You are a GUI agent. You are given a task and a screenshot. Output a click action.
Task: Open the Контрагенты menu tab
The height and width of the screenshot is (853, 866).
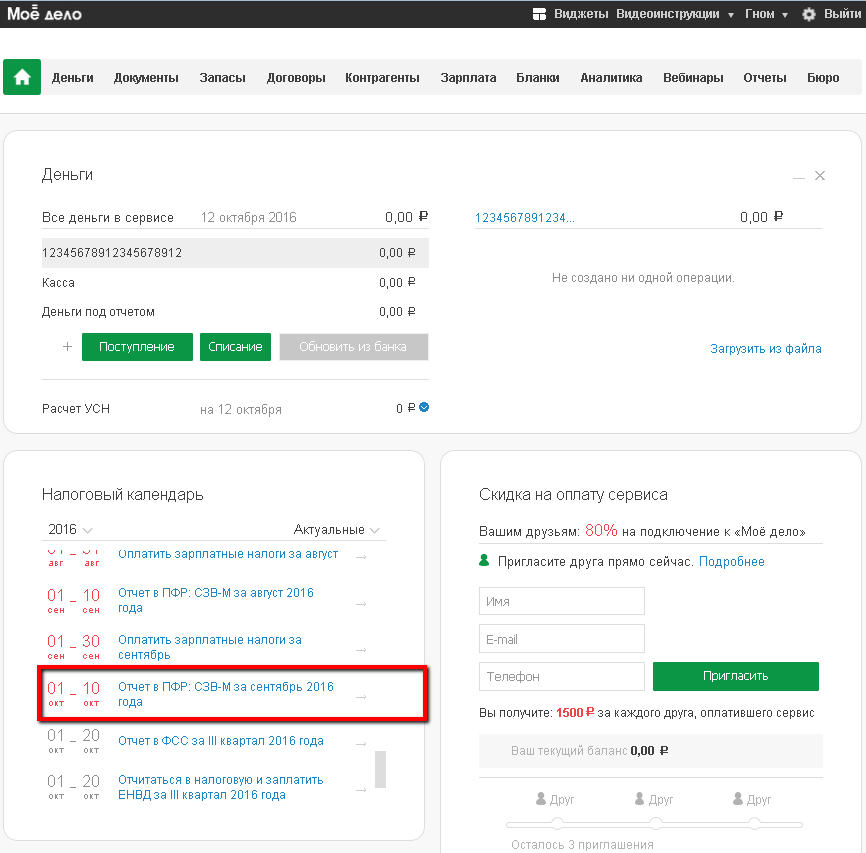pyautogui.click(x=382, y=78)
